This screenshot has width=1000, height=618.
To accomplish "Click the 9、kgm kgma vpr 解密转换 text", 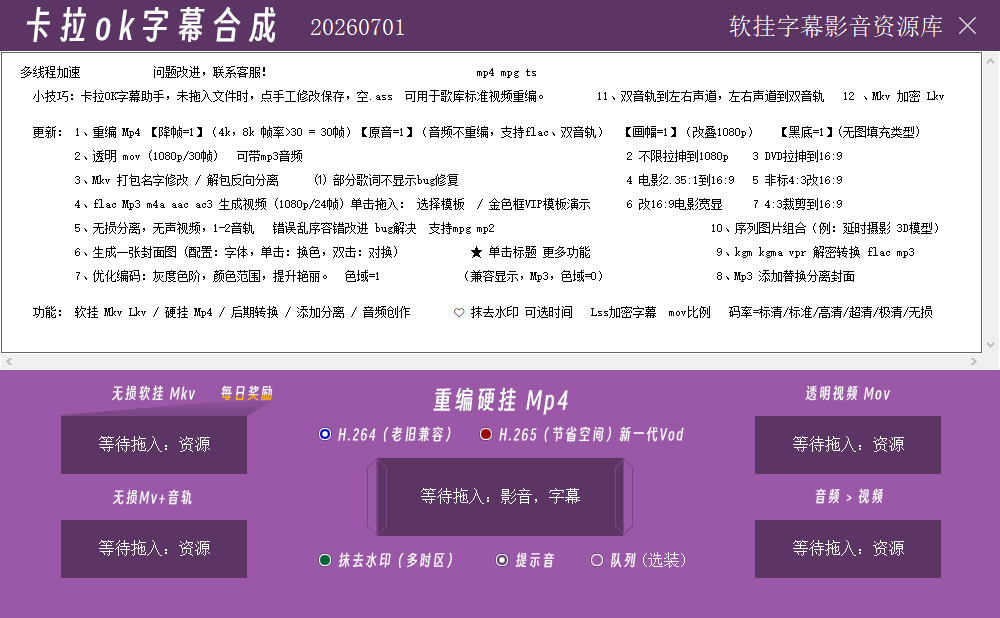I will click(815, 253).
